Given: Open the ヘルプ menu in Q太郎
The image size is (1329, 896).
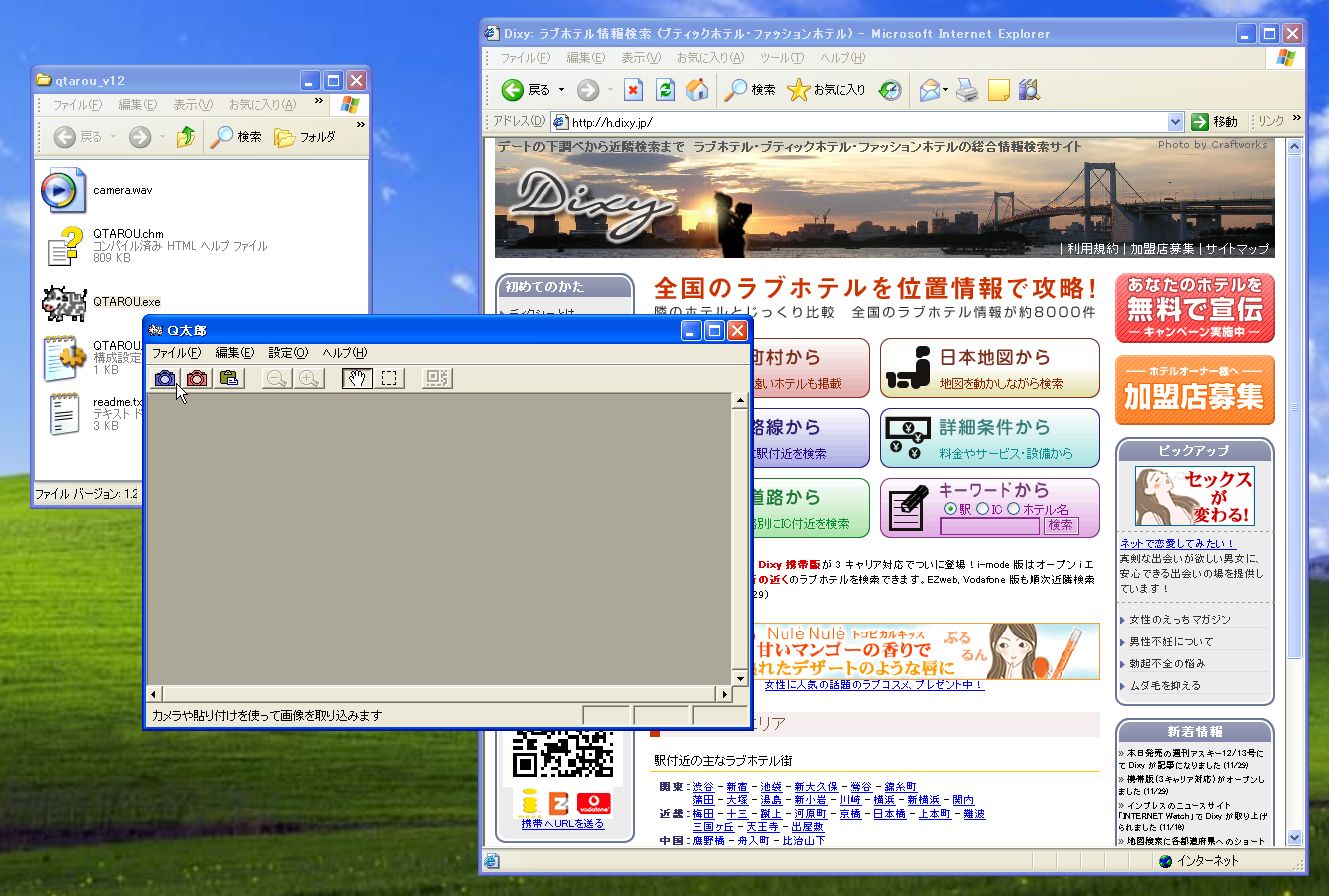Looking at the screenshot, I should (x=344, y=353).
